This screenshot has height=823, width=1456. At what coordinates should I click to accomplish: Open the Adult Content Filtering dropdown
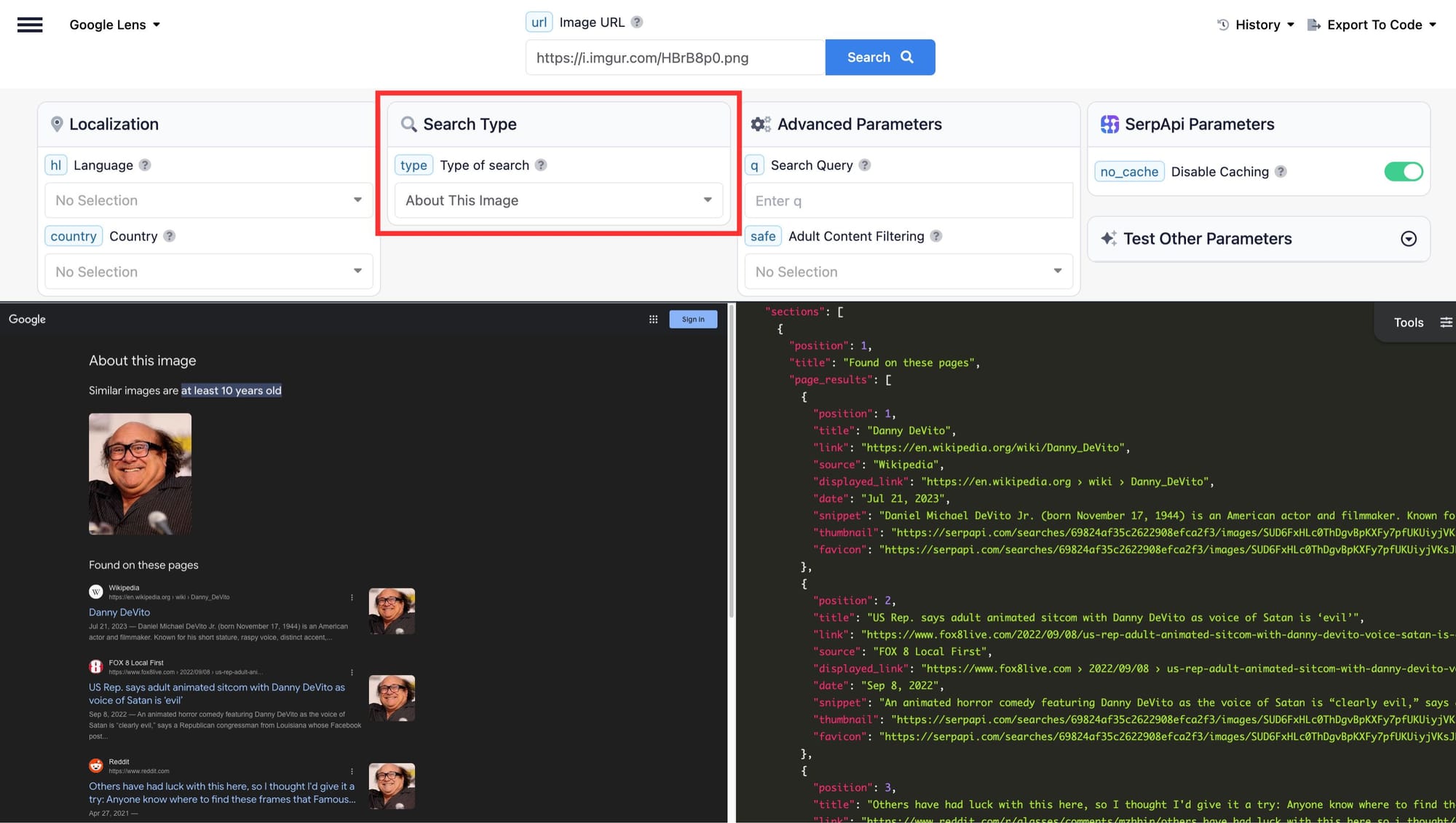(908, 272)
